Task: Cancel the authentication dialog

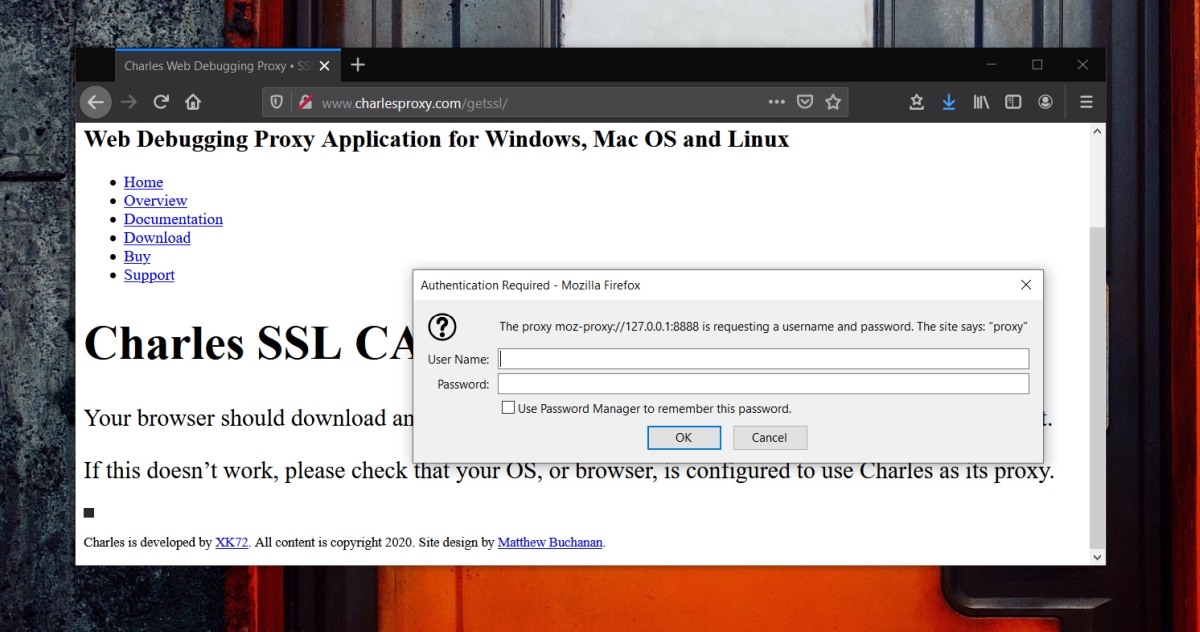Action: pyautogui.click(x=770, y=437)
